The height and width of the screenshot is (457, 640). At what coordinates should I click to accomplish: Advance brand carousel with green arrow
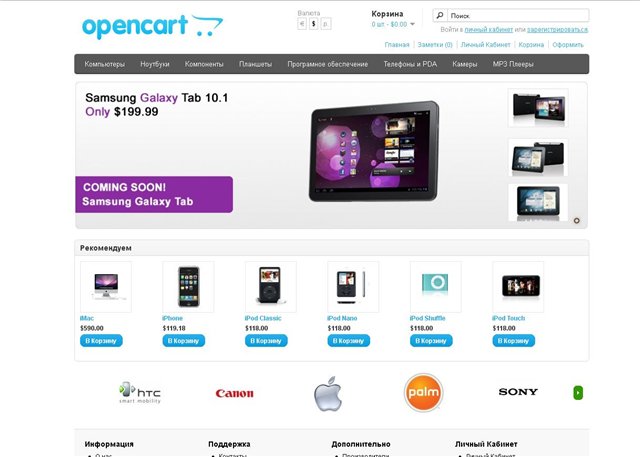pyautogui.click(x=578, y=393)
